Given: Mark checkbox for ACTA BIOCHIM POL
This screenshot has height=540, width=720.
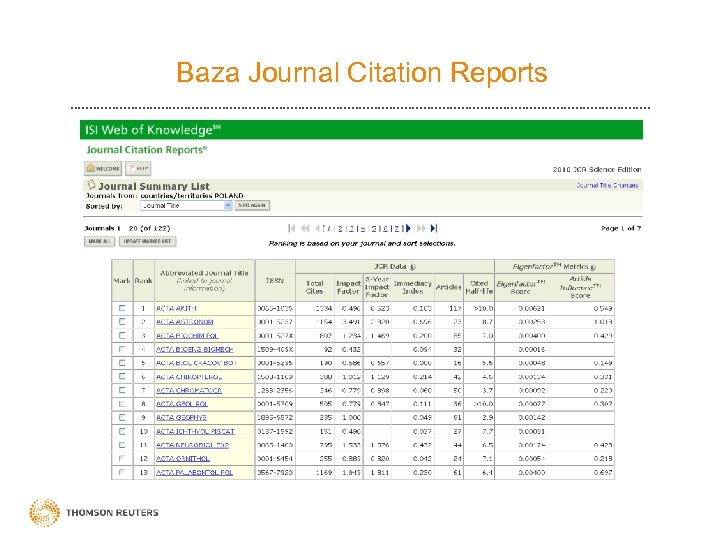Looking at the screenshot, I should pyautogui.click(x=122, y=335).
